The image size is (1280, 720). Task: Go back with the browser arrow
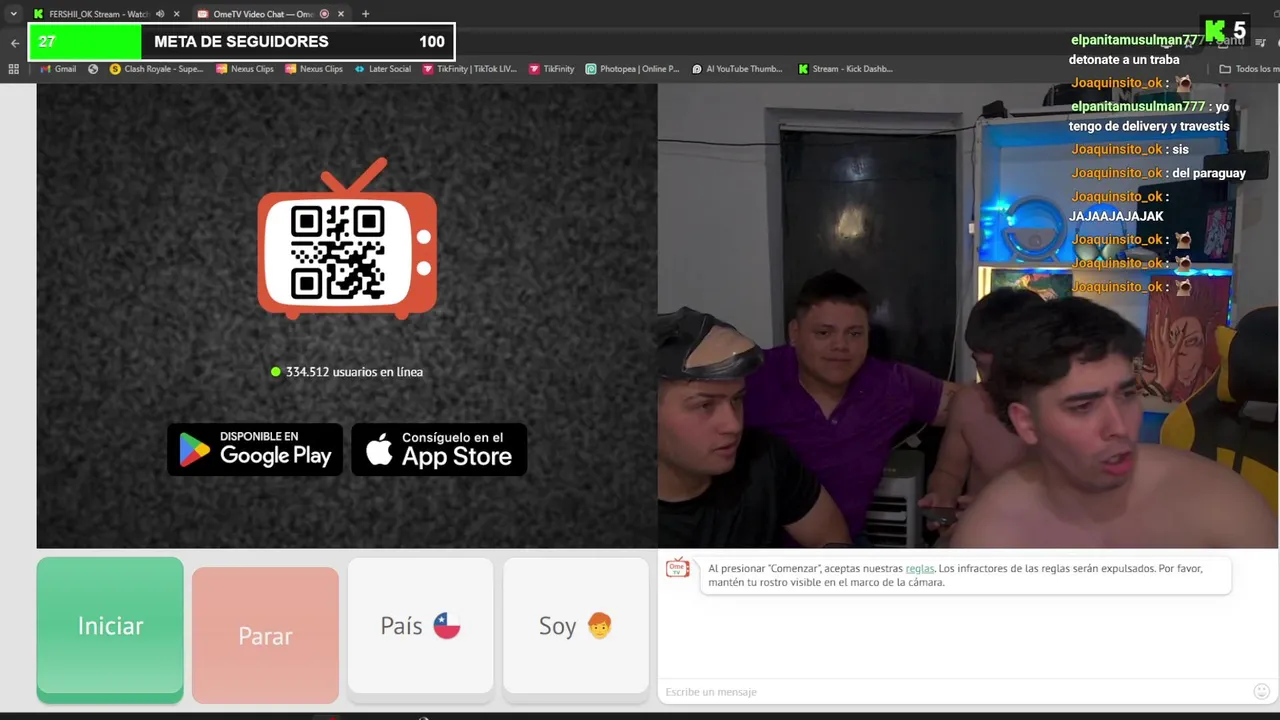[x=14, y=43]
